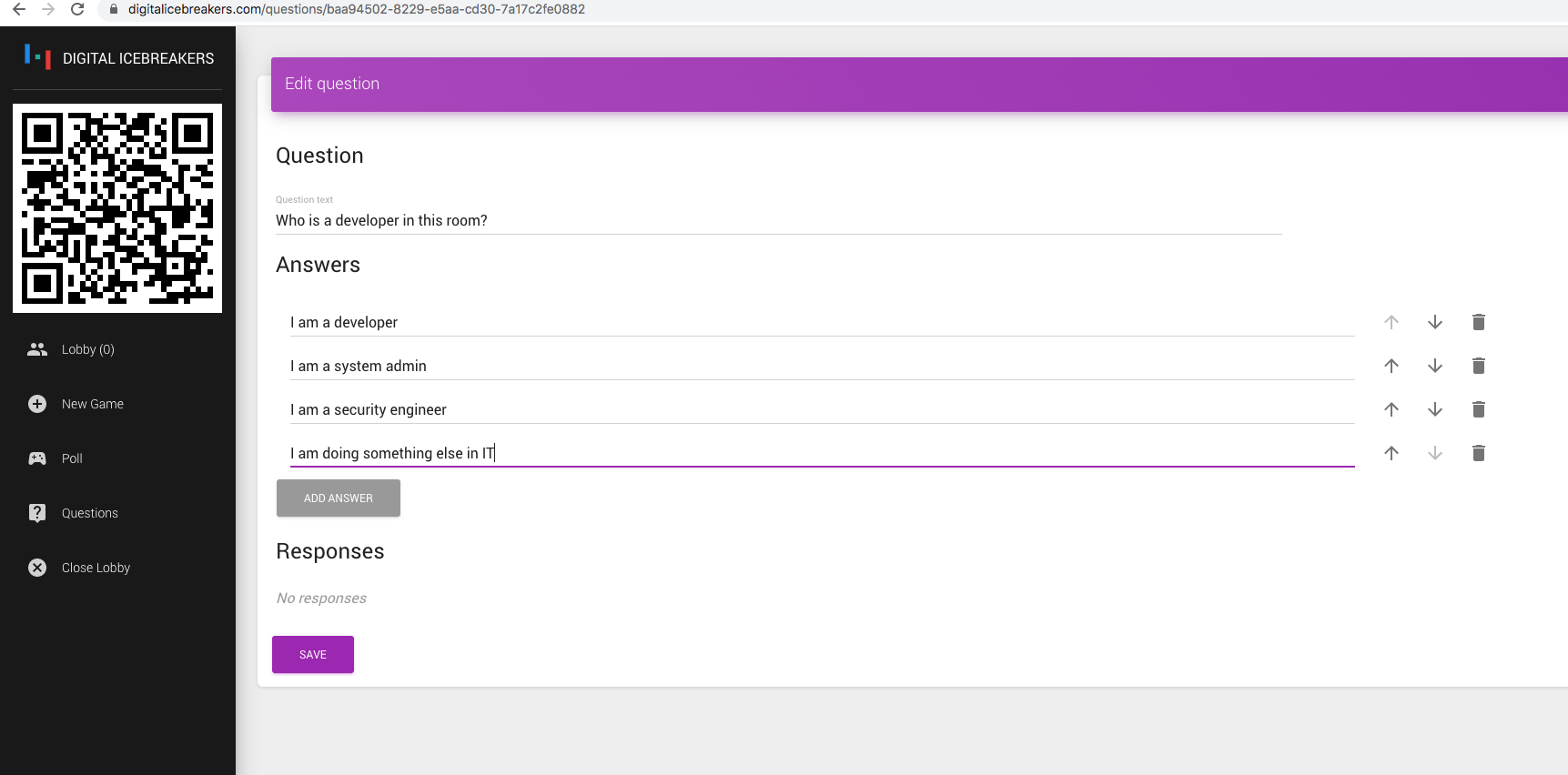
Task: Delete the 'I am a security engineer' answer
Action: [1479, 409]
